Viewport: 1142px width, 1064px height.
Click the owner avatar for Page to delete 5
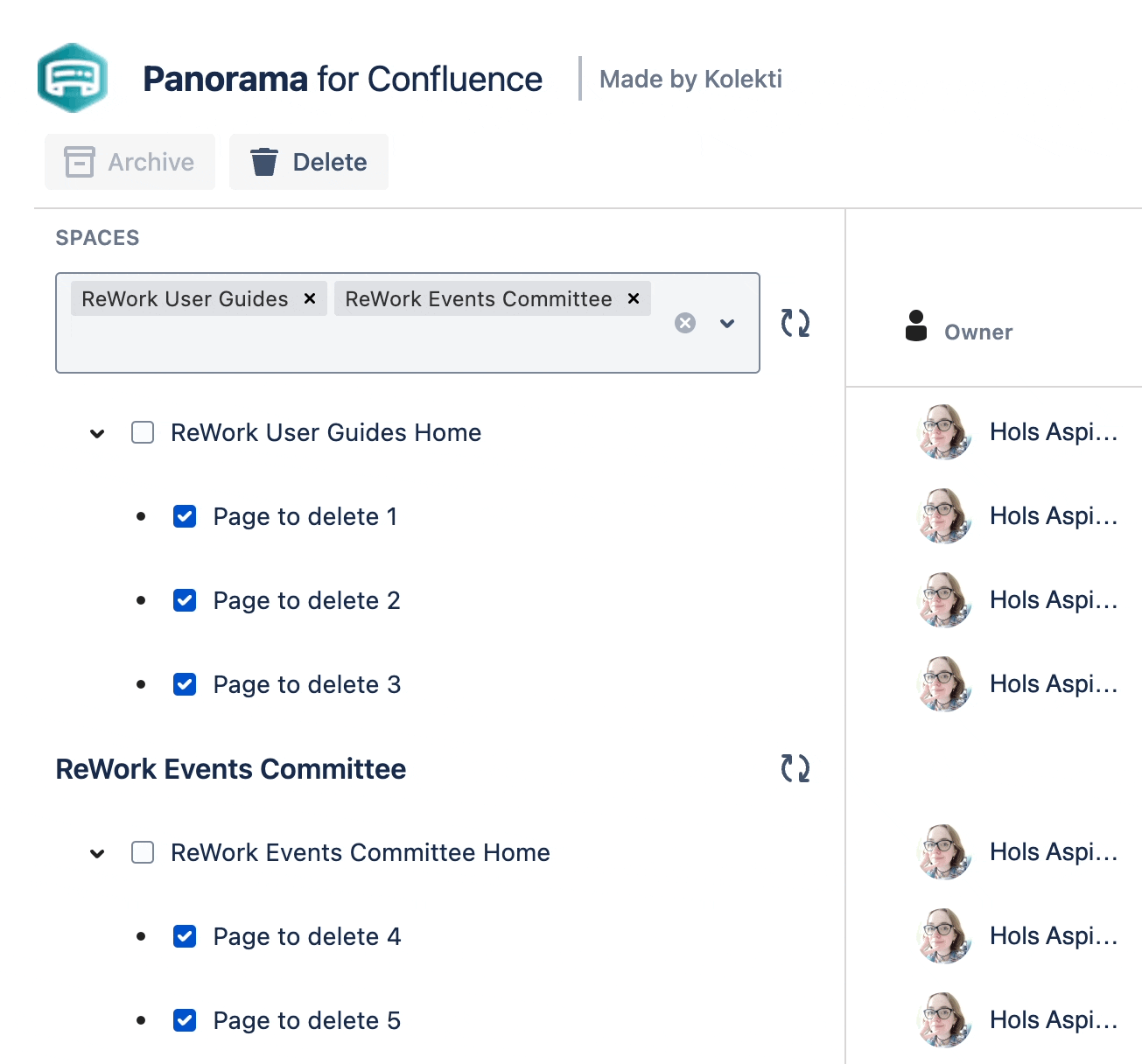tap(944, 1019)
